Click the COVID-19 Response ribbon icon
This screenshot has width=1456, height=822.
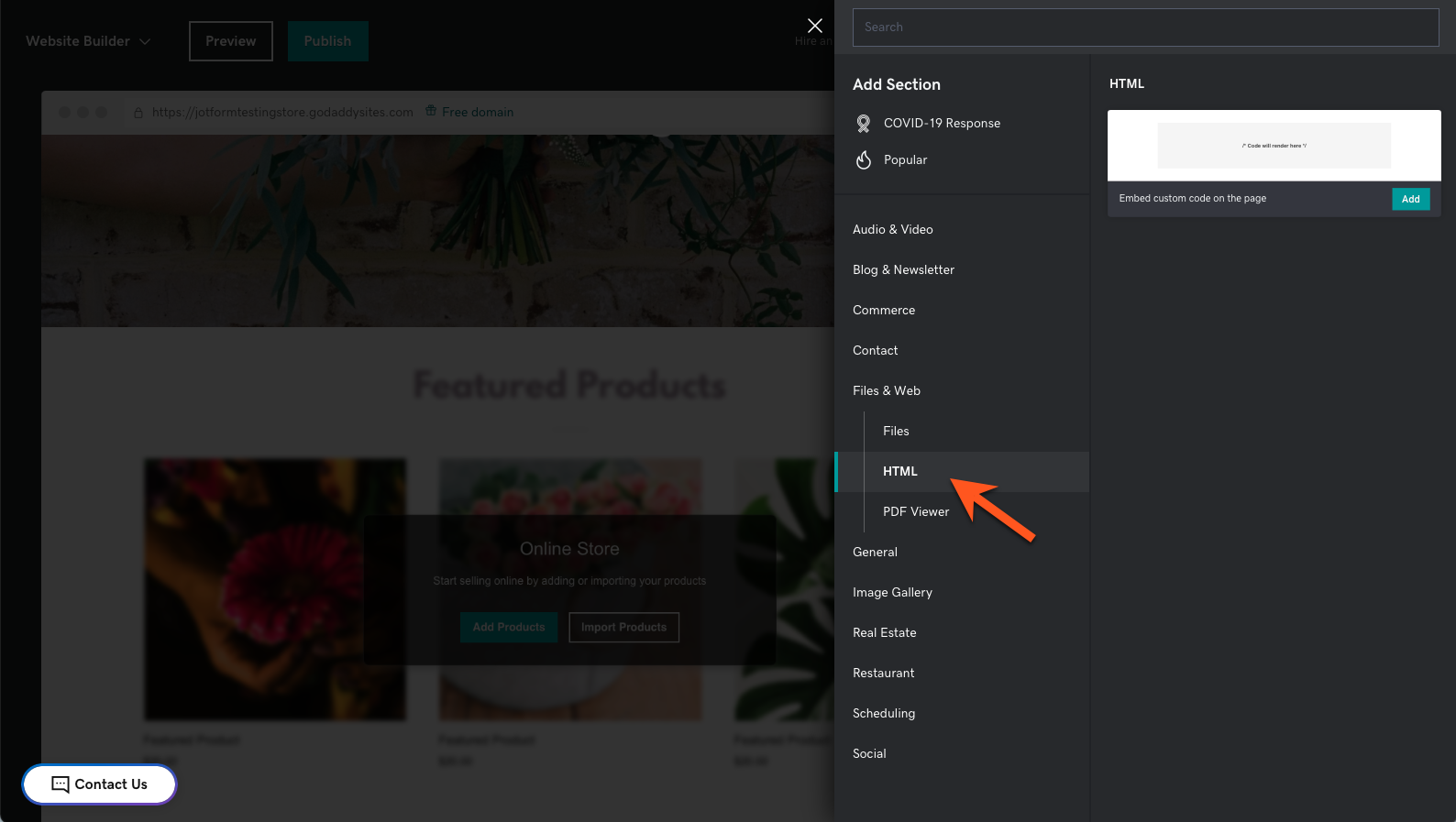(x=864, y=124)
